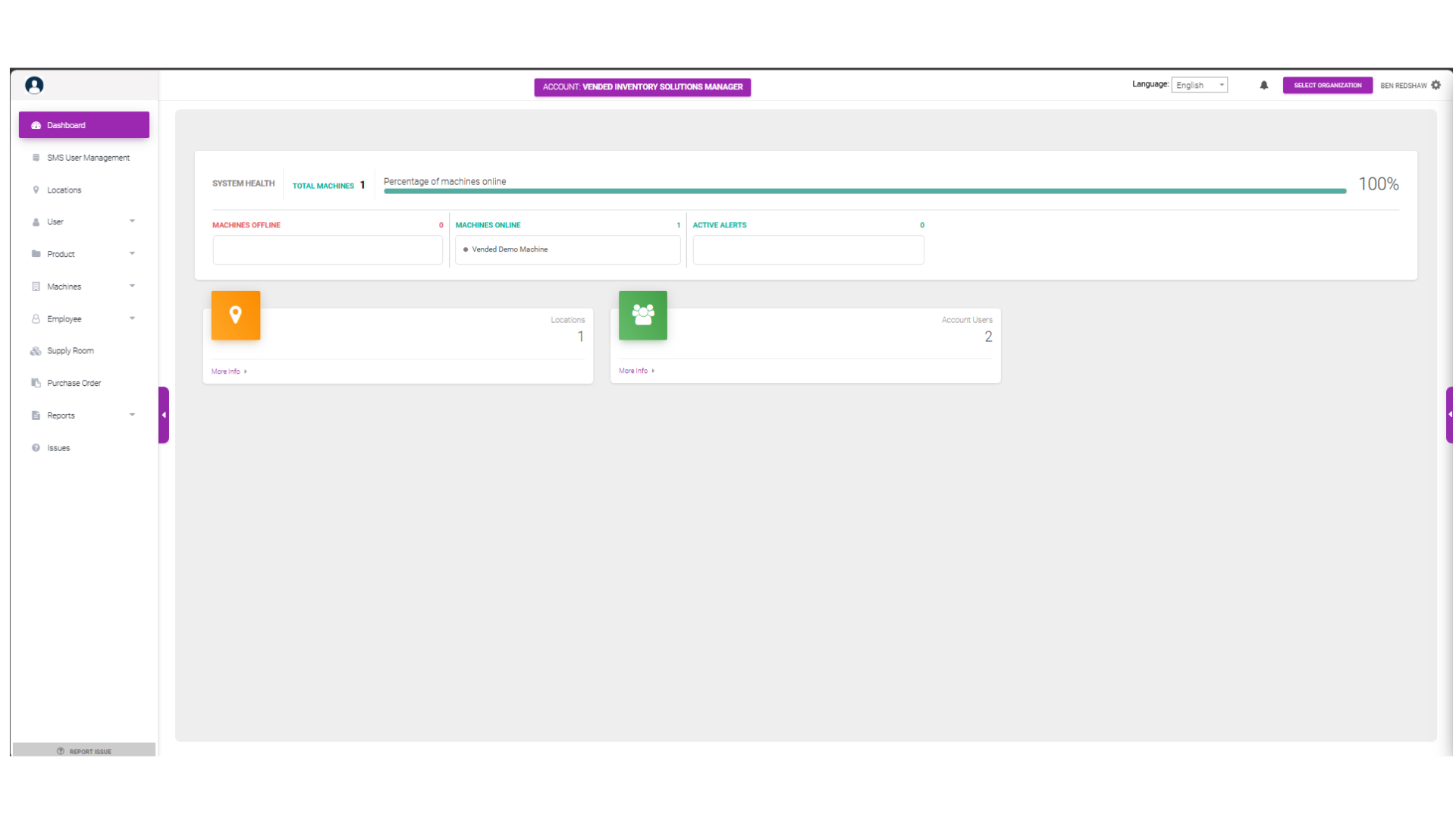This screenshot has height=818, width=1456.
Task: Open the notifications bell icon
Action: click(x=1263, y=85)
